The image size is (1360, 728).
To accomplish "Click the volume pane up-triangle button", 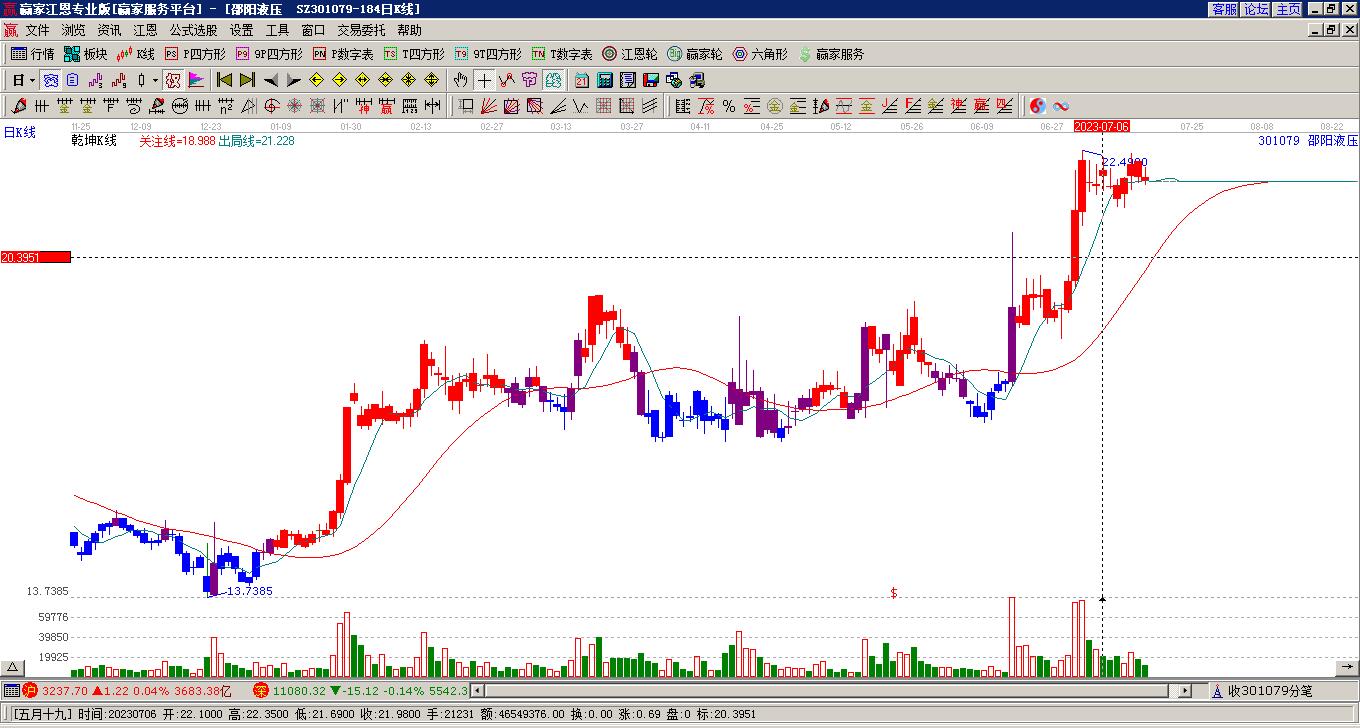I will click(14, 667).
